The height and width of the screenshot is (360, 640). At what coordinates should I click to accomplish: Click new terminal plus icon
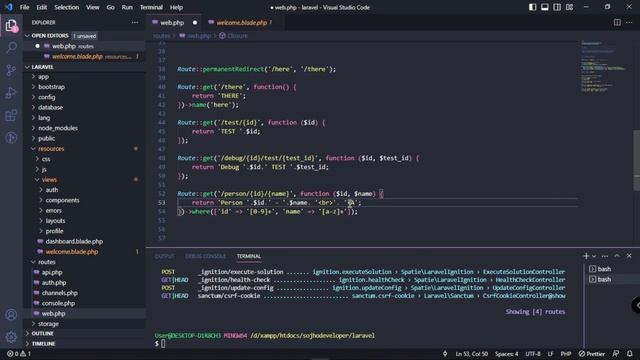click(x=586, y=256)
